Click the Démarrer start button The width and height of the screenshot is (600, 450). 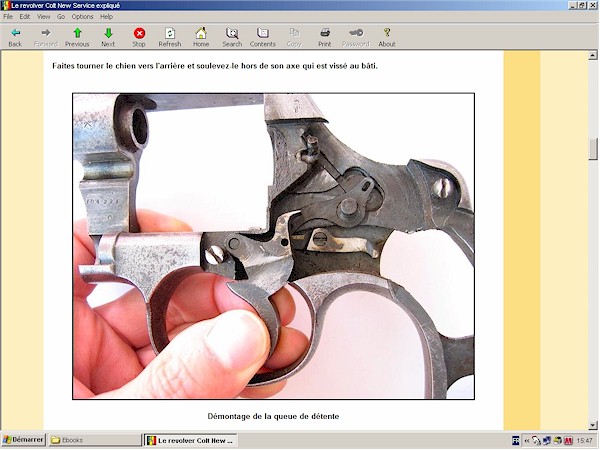click(23, 440)
